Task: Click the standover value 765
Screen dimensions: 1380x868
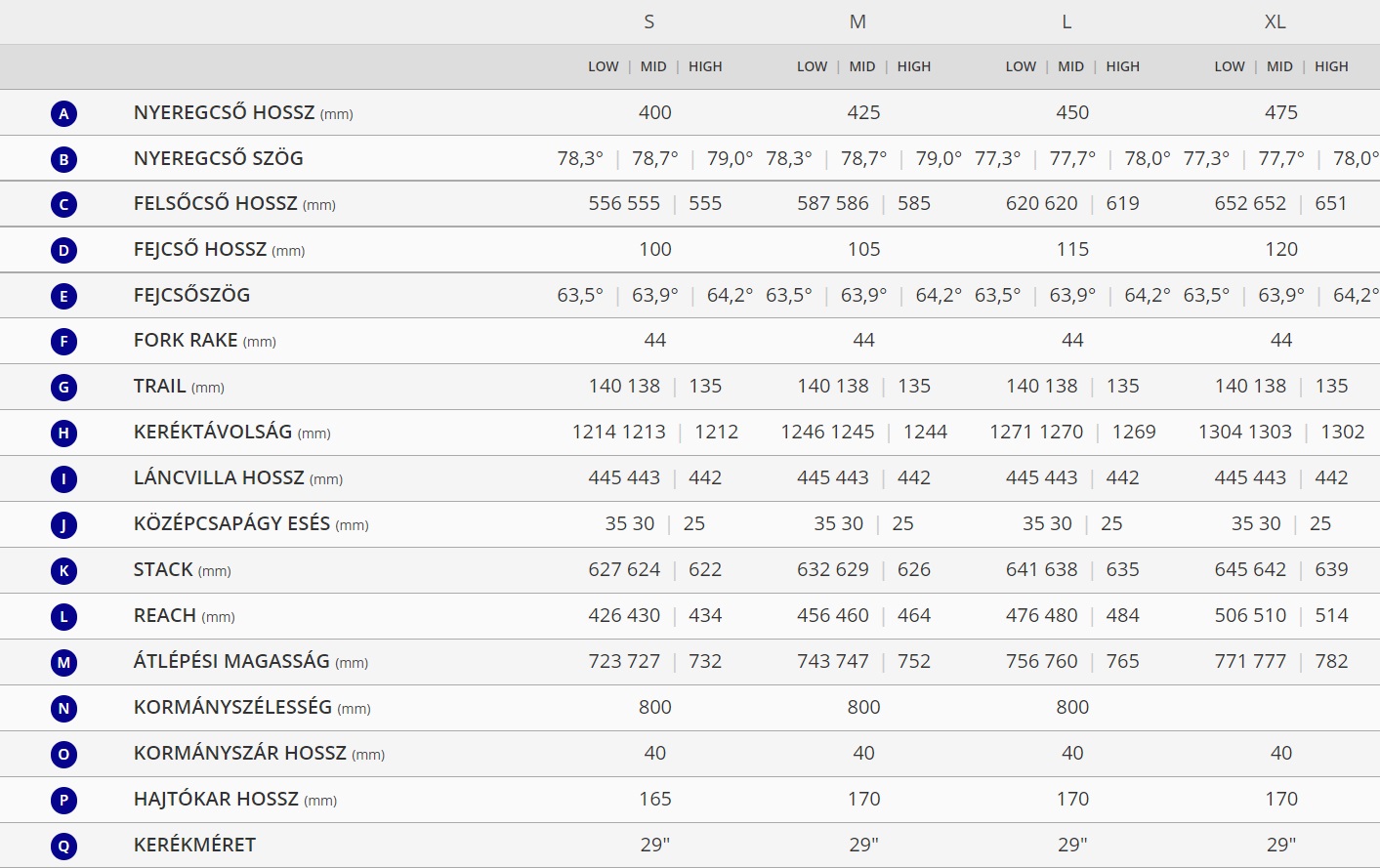Action: point(1123,661)
